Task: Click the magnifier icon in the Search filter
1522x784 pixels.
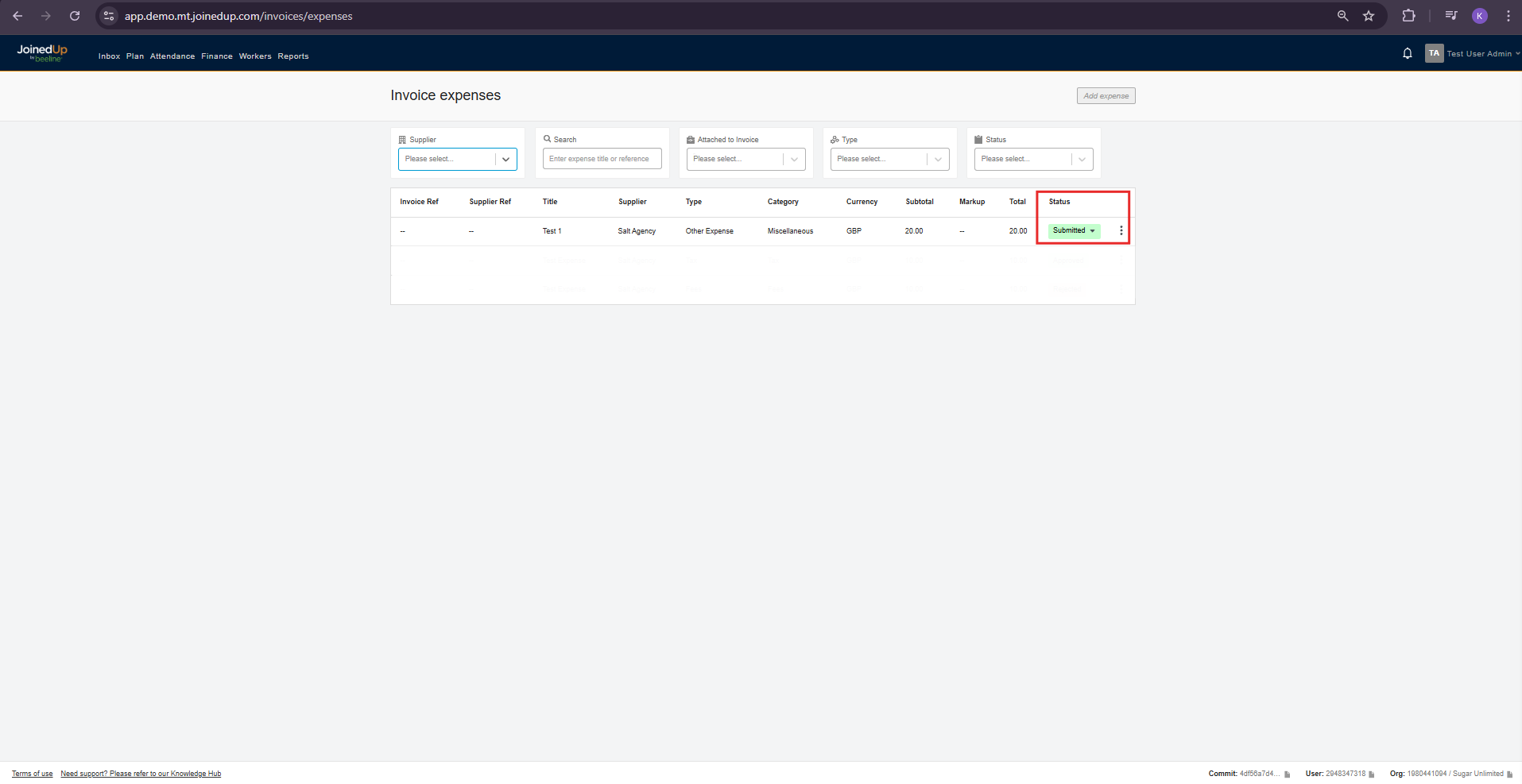Action: point(547,139)
